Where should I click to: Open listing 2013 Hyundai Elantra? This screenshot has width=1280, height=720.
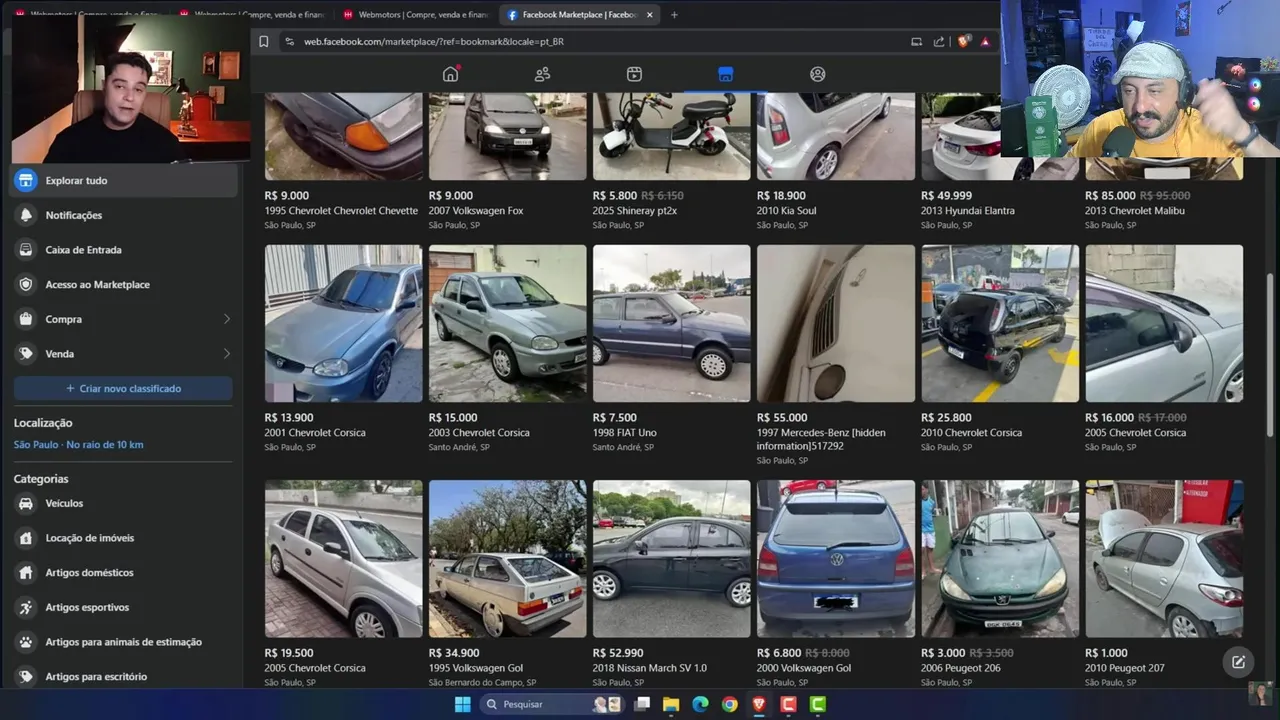[x=1000, y=162]
